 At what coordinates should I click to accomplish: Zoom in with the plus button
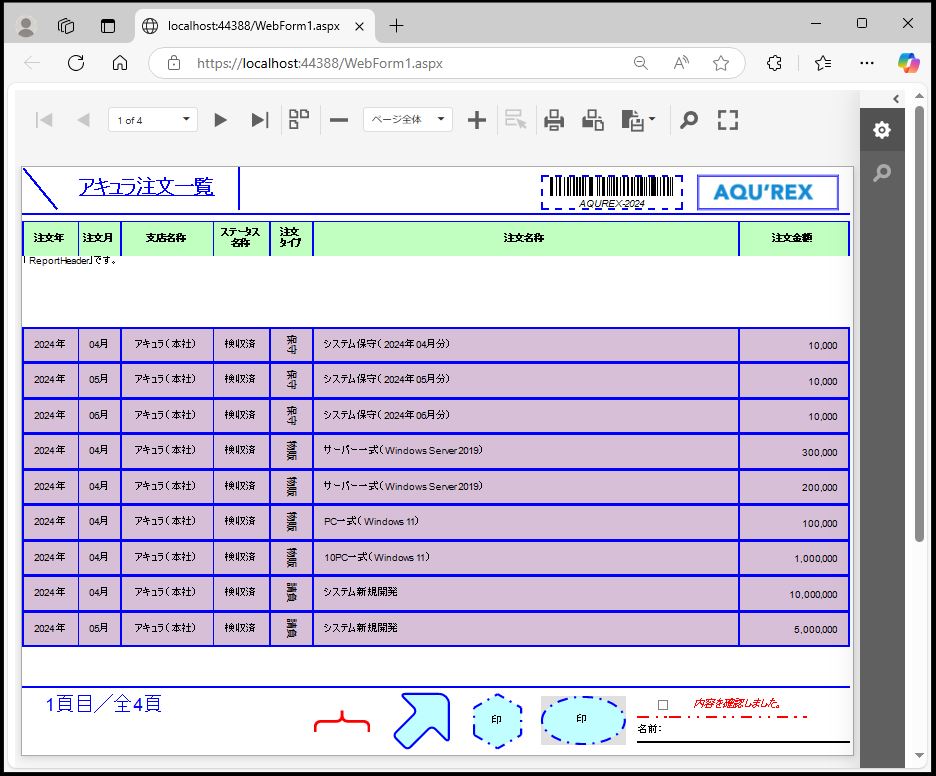[x=477, y=120]
